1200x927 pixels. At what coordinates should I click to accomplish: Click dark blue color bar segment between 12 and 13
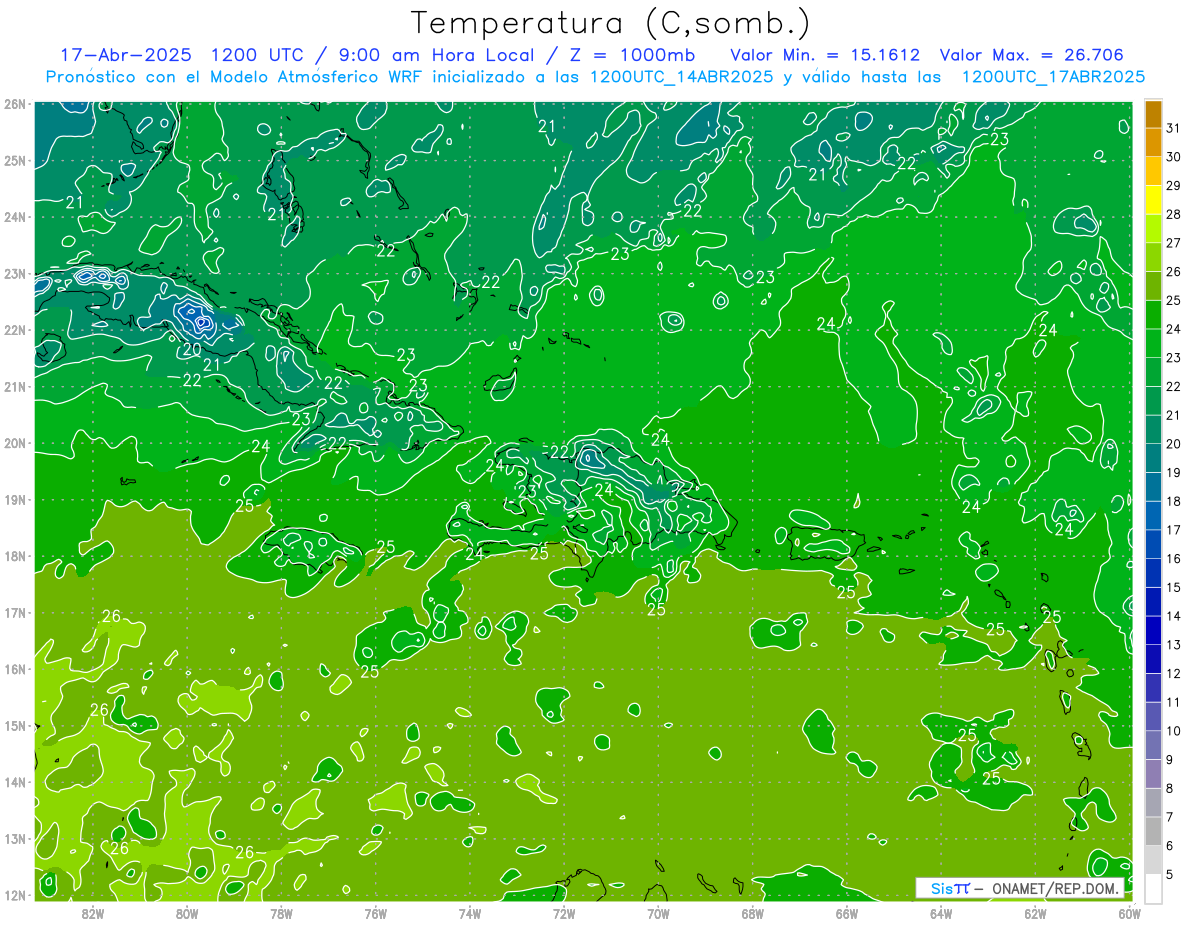point(1153,659)
